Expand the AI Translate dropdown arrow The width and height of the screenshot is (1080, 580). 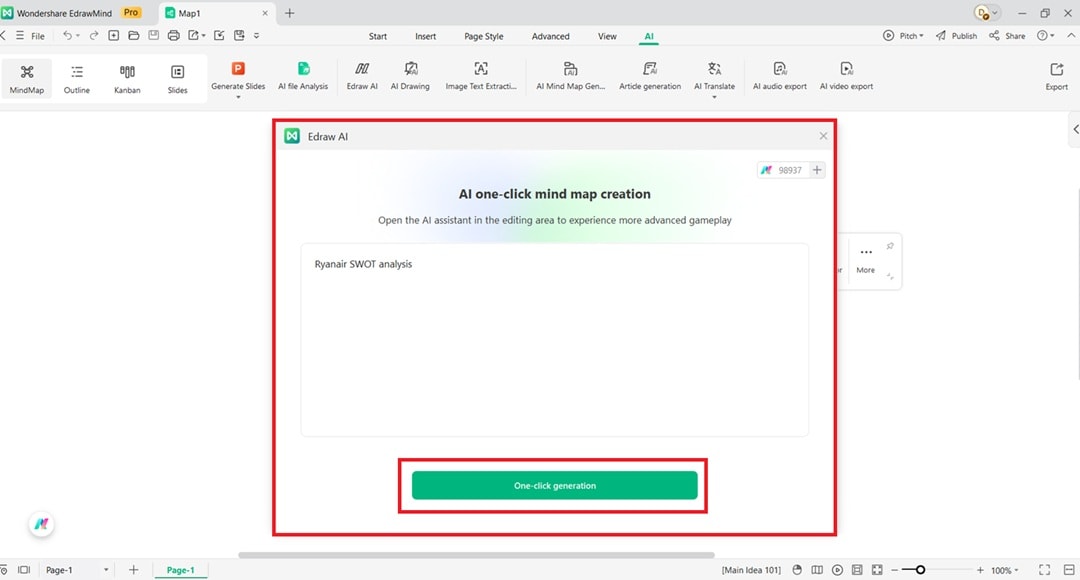tap(714, 97)
